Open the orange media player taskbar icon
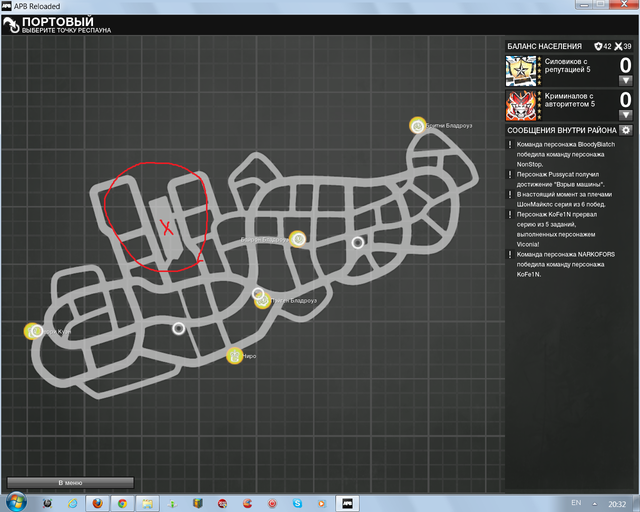The width and height of the screenshot is (640, 512). (x=322, y=503)
